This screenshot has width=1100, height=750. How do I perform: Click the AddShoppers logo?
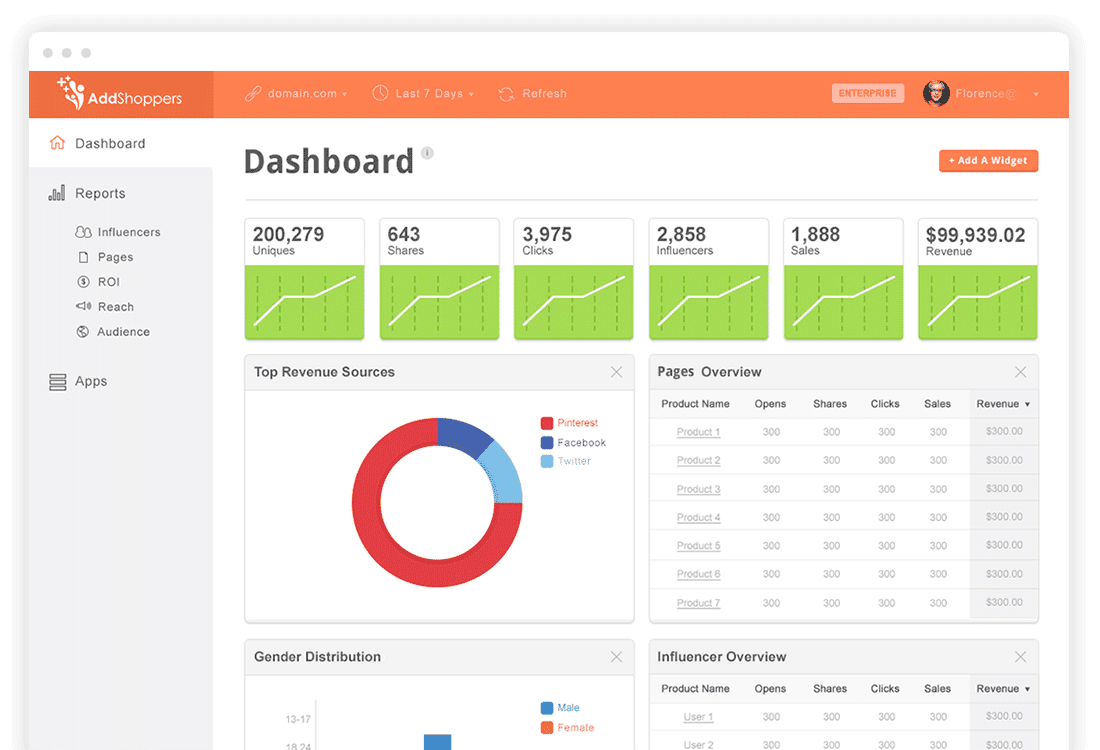pyautogui.click(x=120, y=94)
